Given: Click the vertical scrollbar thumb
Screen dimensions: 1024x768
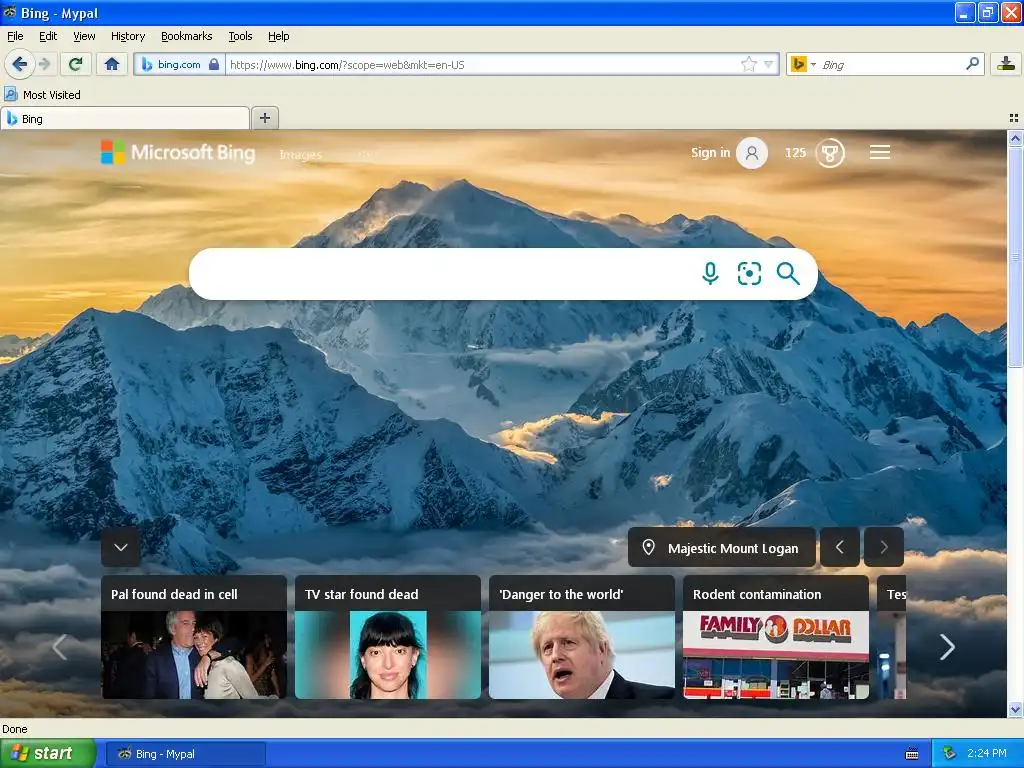Looking at the screenshot, I should click(1015, 257).
